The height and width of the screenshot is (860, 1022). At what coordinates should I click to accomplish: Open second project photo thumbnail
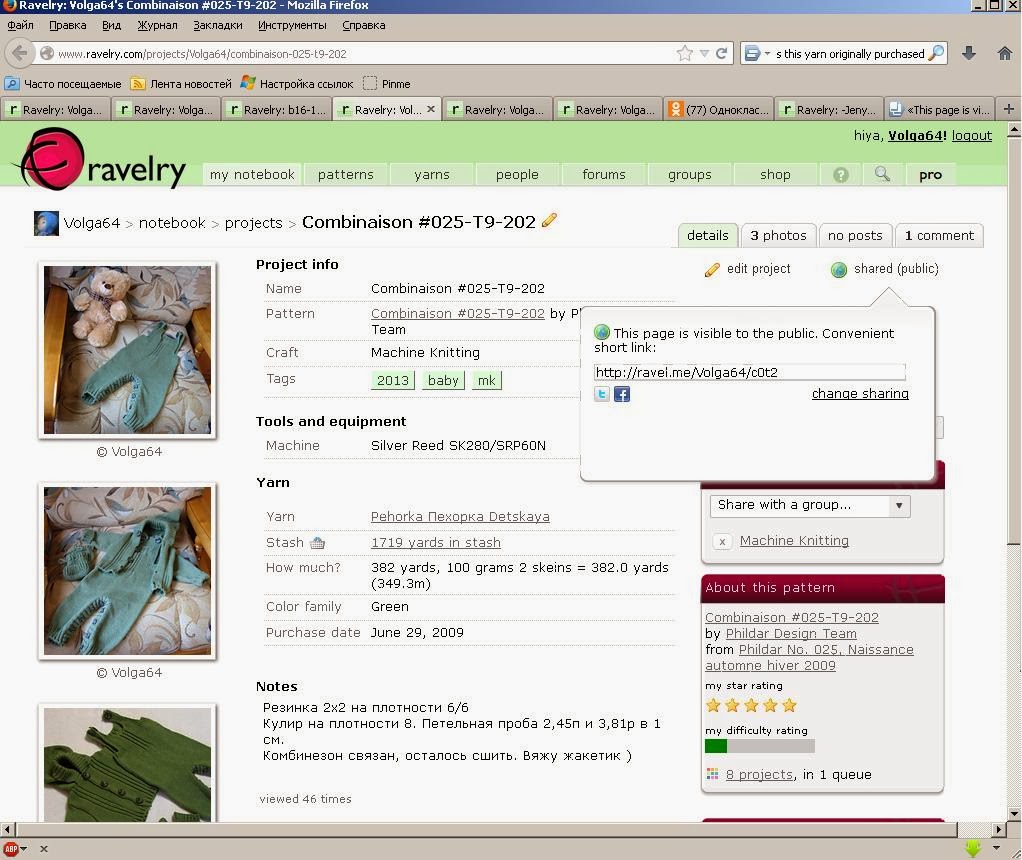[127, 571]
